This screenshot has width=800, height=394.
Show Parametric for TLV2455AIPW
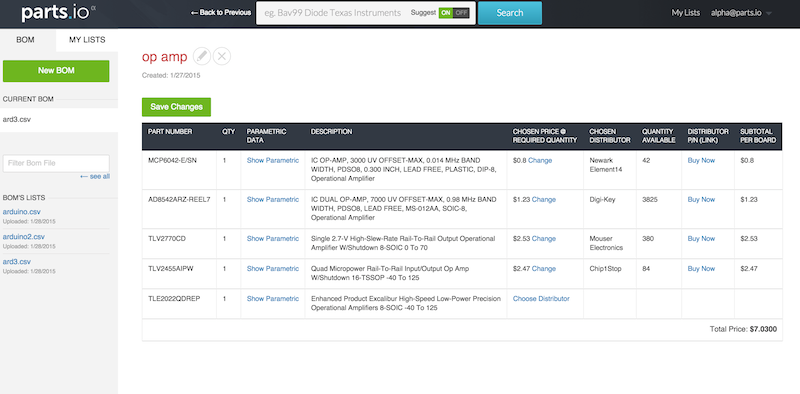coord(273,268)
